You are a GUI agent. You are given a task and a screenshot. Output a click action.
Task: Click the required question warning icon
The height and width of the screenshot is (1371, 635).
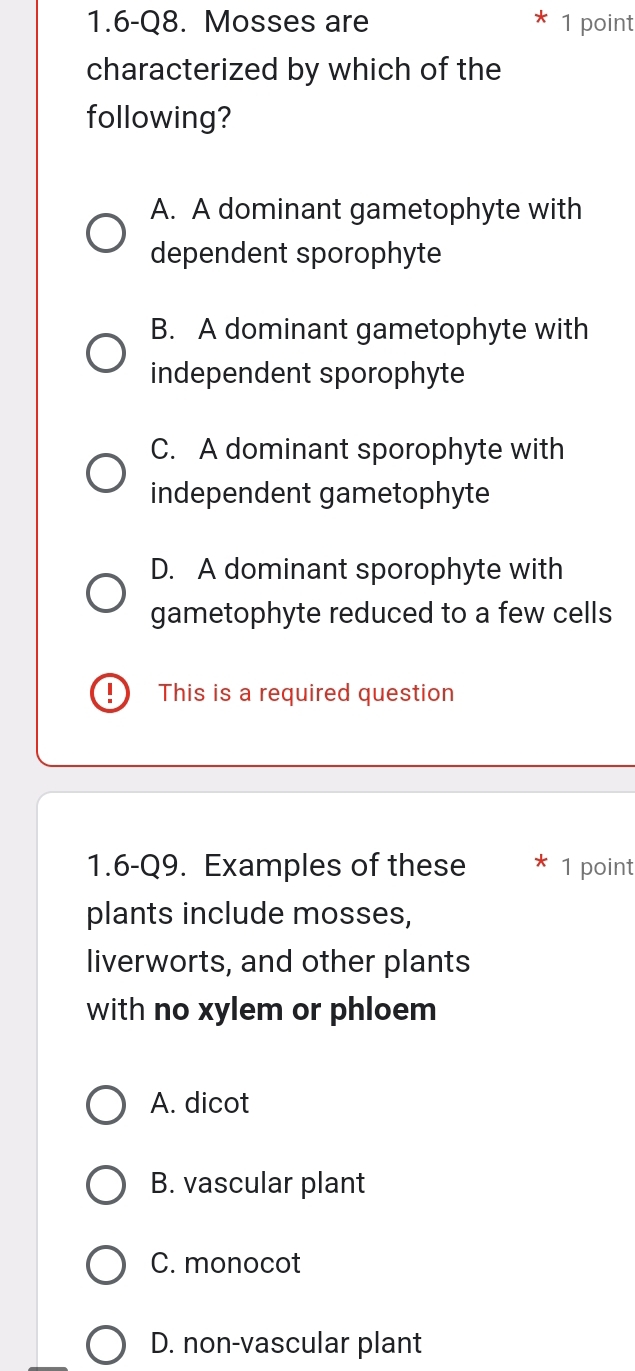pos(109,693)
